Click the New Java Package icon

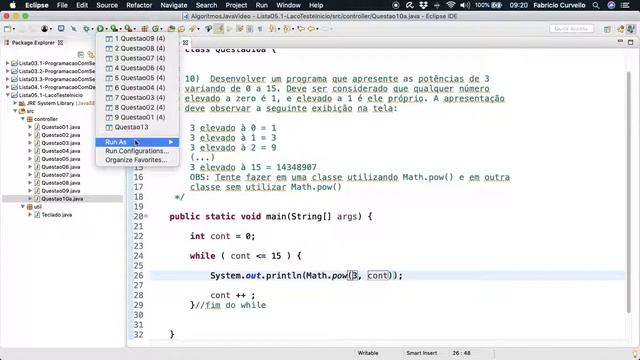pyautogui.click(x=144, y=29)
